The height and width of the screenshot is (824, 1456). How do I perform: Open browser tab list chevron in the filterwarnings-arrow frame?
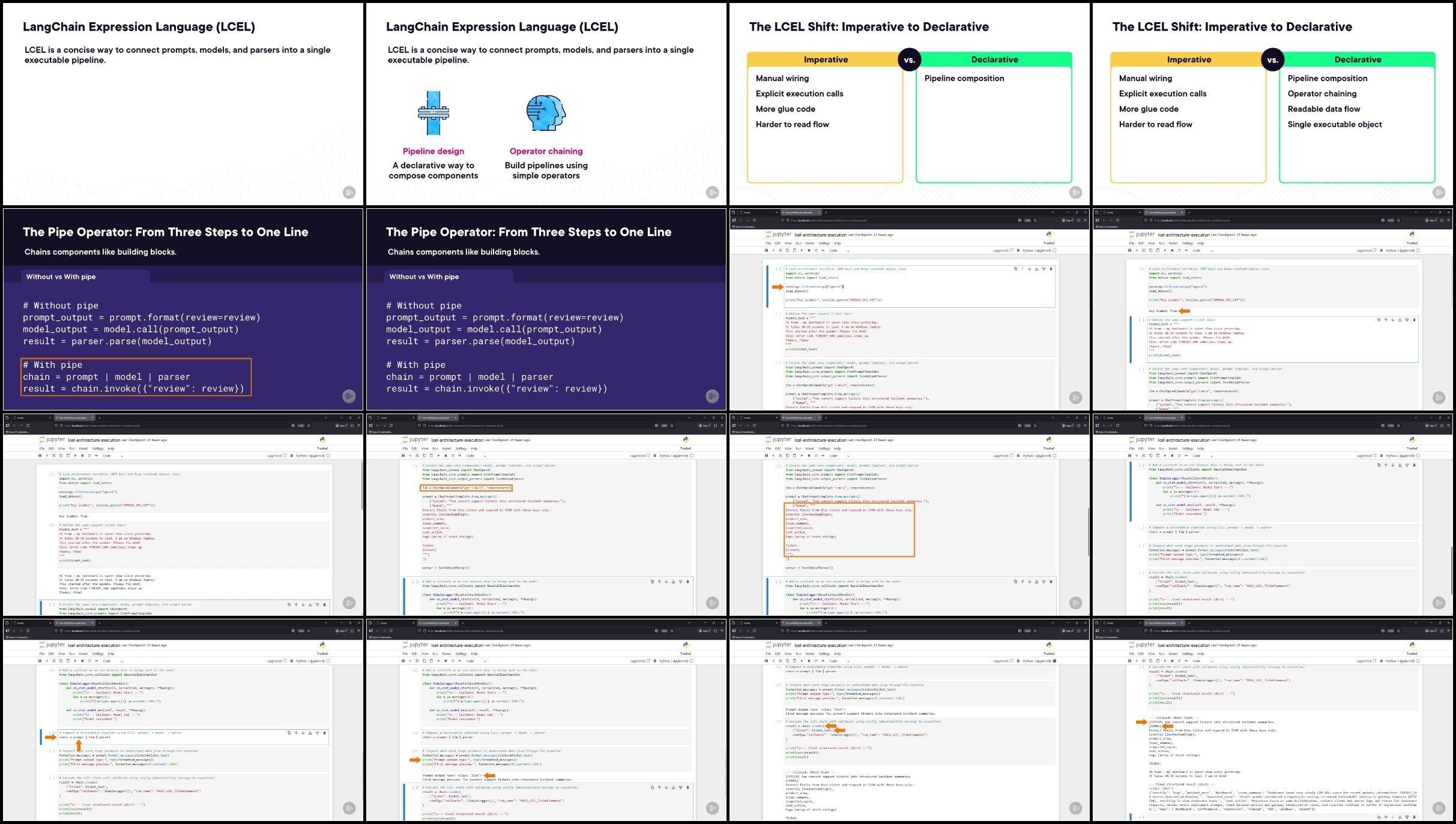pos(1053,212)
